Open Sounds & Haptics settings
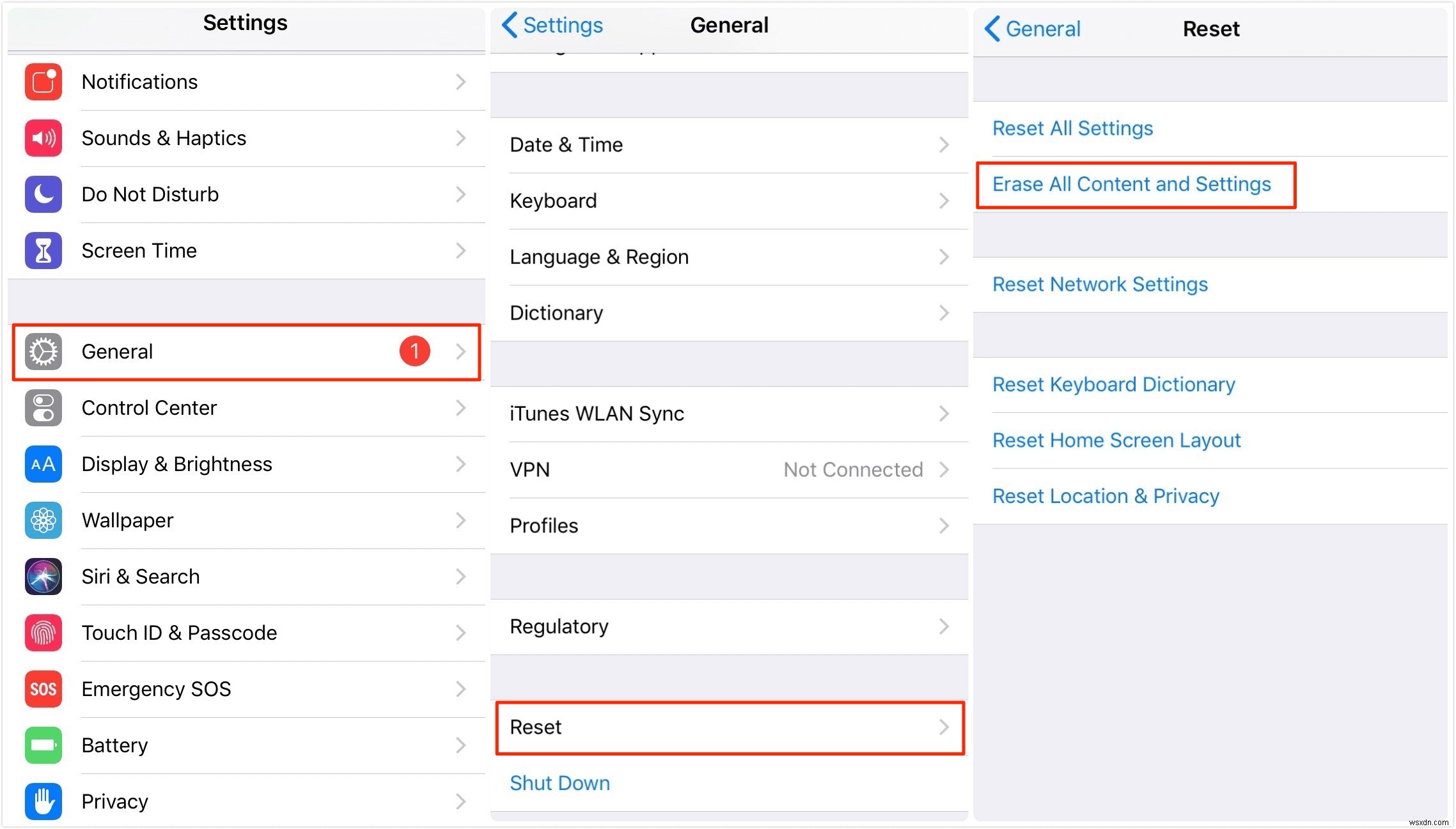The image size is (1456, 829). [245, 138]
